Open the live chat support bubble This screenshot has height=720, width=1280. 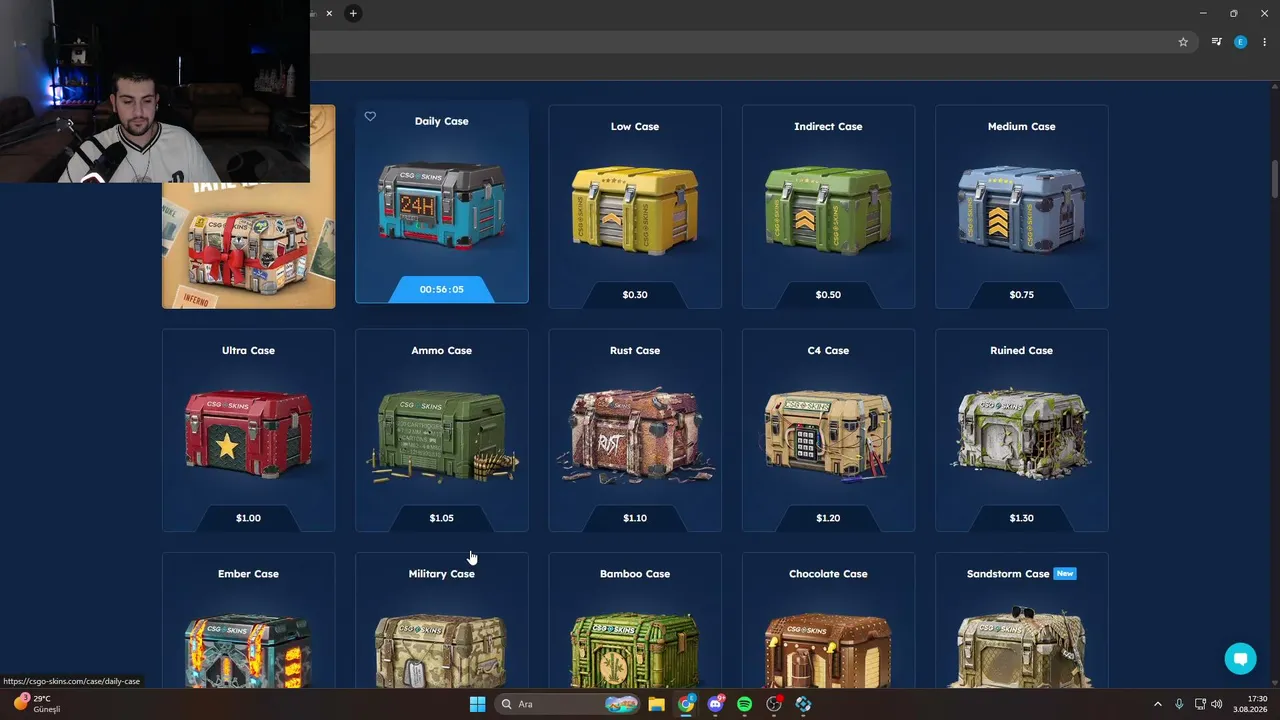(x=1241, y=659)
